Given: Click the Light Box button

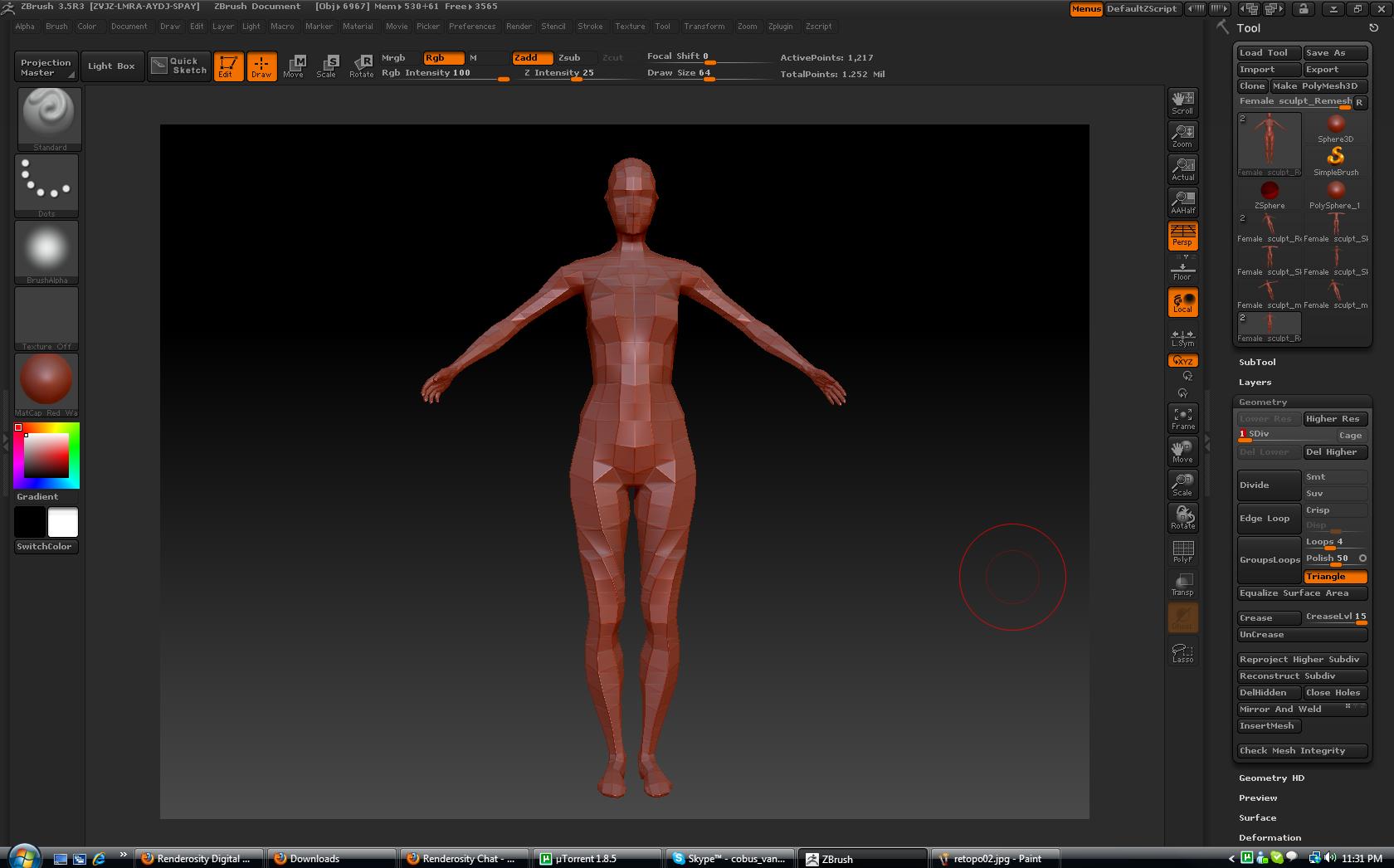Looking at the screenshot, I should point(111,66).
